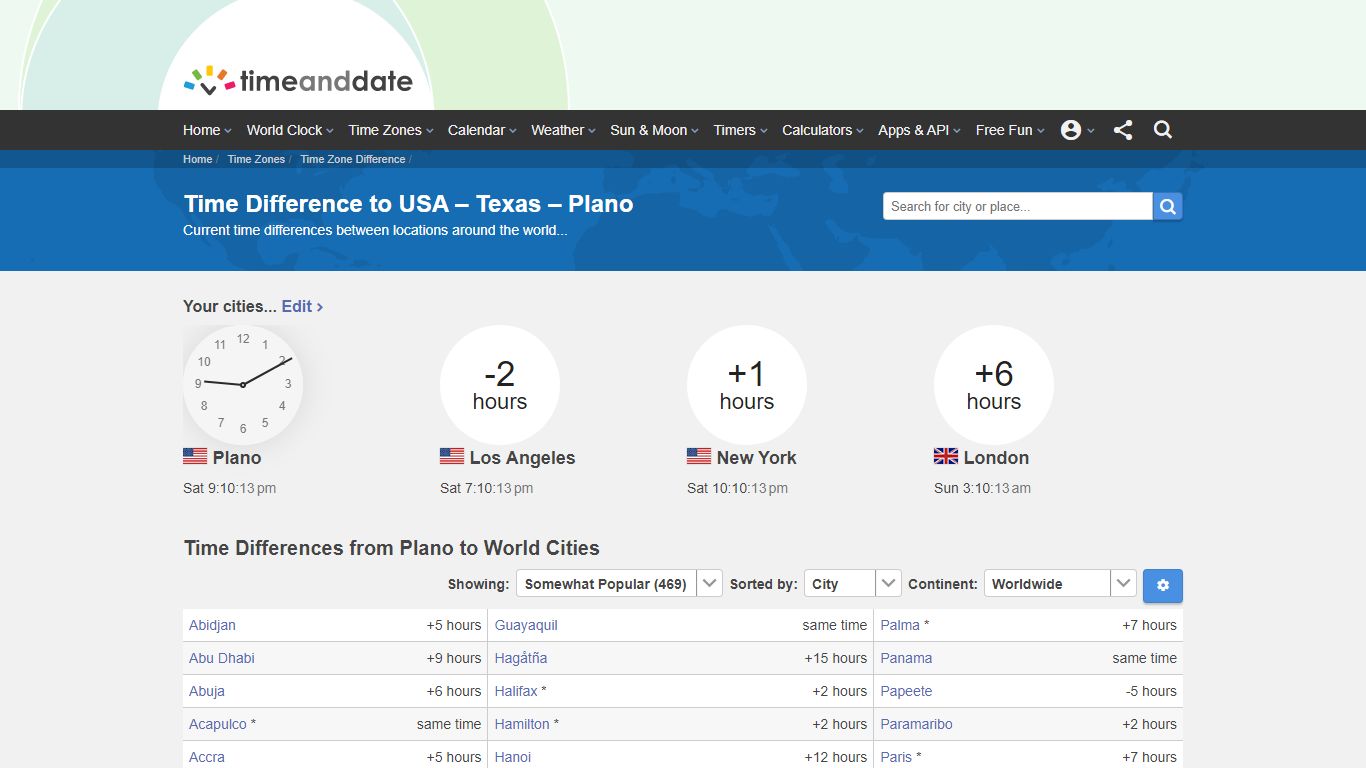Open the Abuja link

207,691
